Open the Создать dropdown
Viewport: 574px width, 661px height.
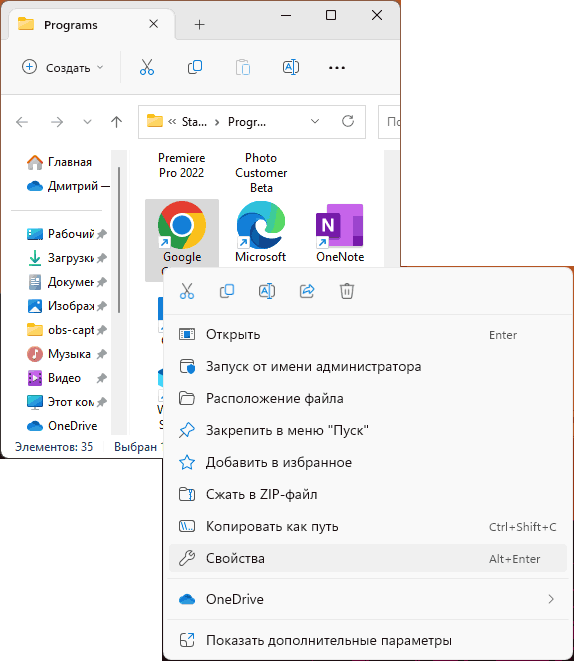[63, 67]
